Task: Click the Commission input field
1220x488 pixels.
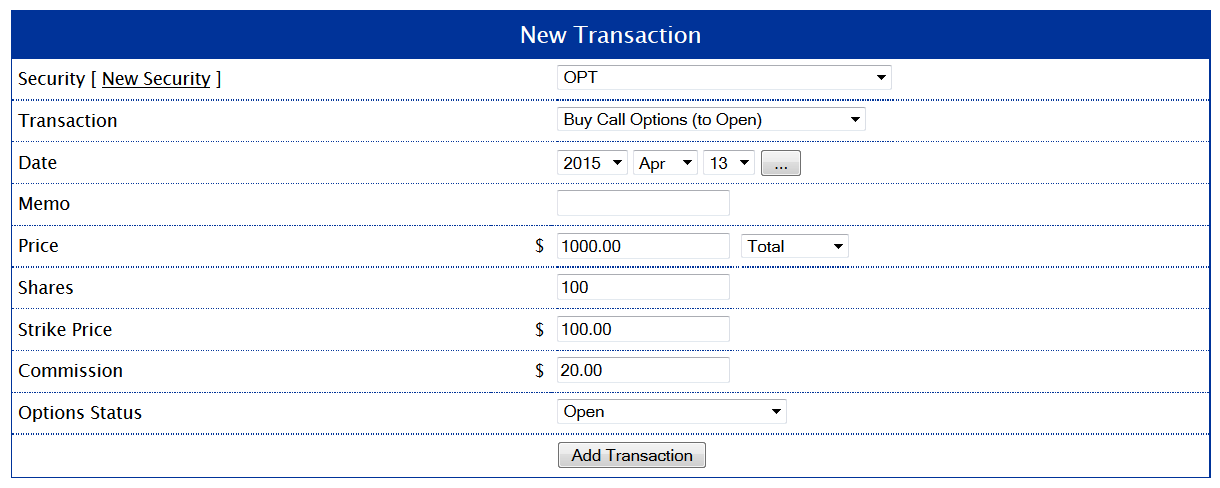Action: pyautogui.click(x=643, y=371)
